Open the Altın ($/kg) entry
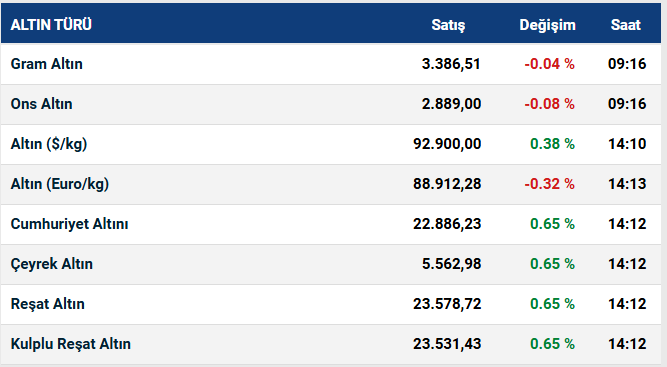This screenshot has height=367, width=667. click(49, 144)
